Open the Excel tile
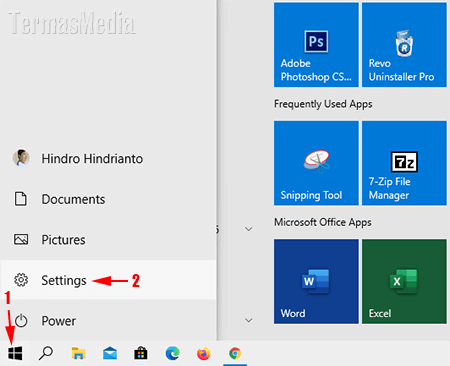This screenshot has width=450, height=366. [x=404, y=281]
